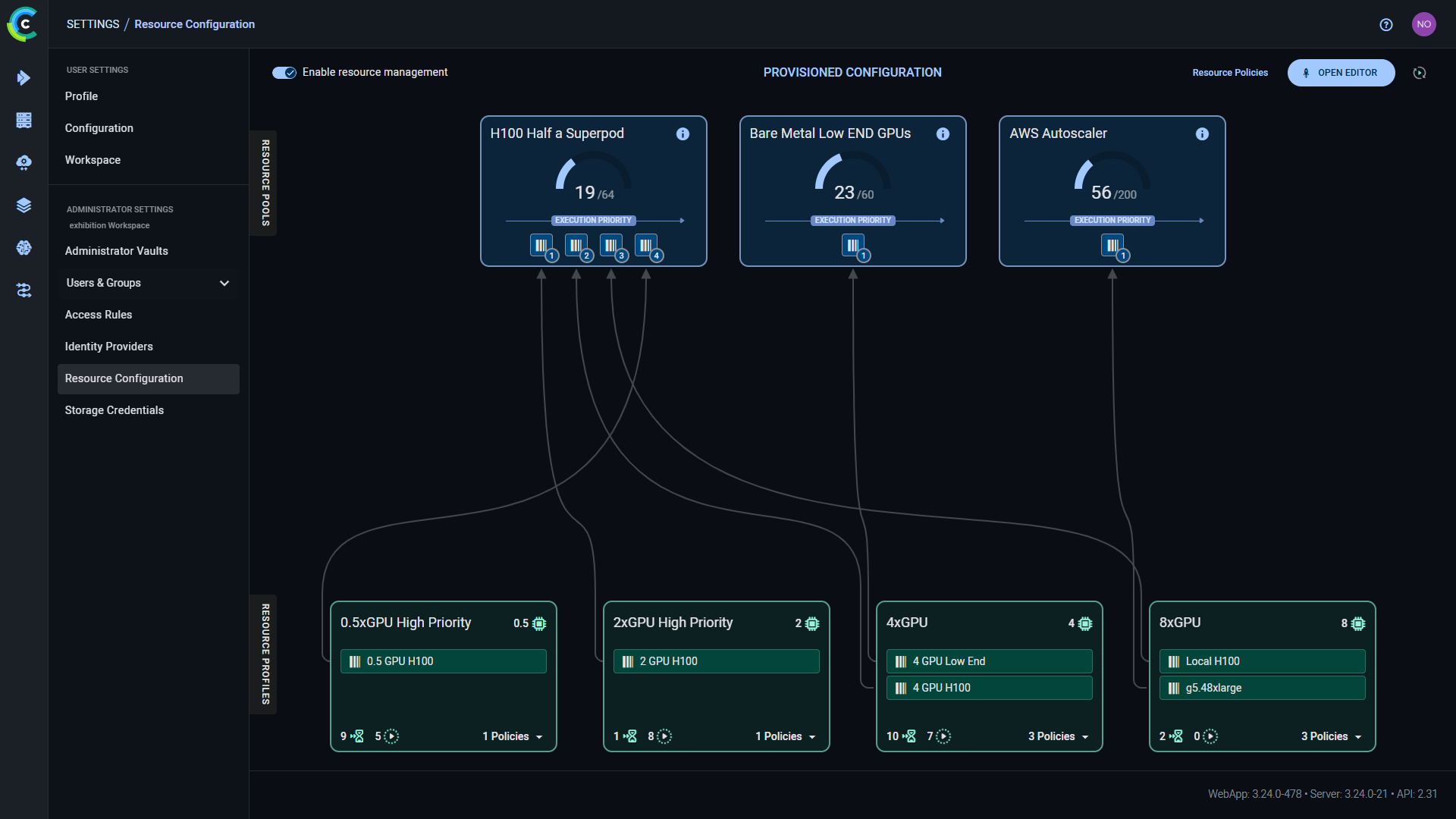Image resolution: width=1456 pixels, height=819 pixels.
Task: Click the help question-mark icon in top bar
Action: [1385, 25]
